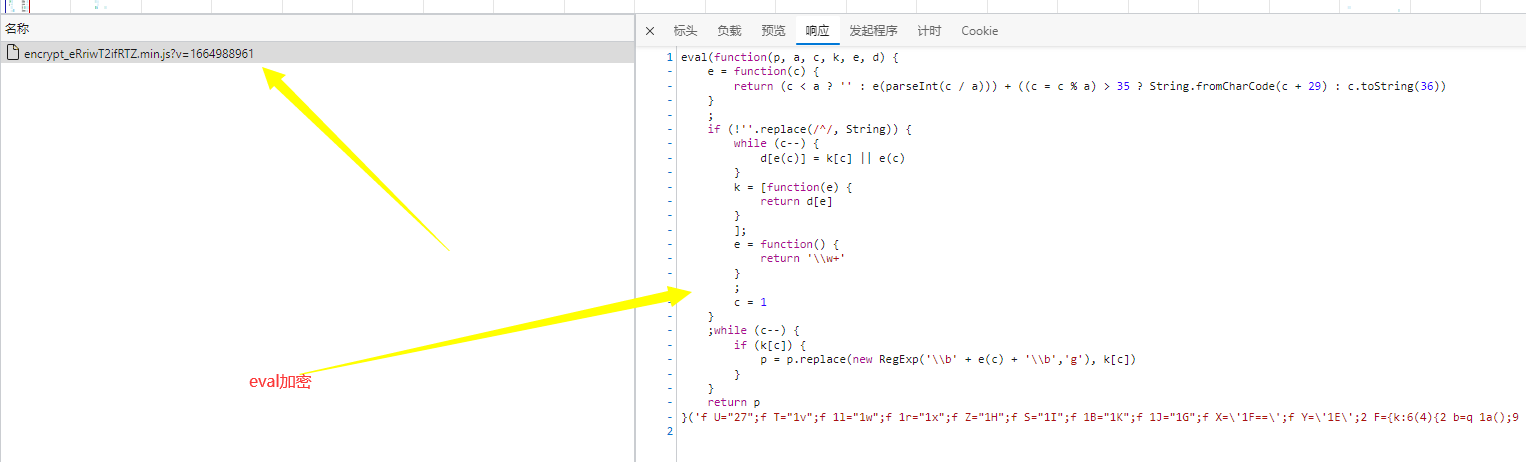Click the "if (!''.replace(/^/, String))" line
Viewport: 1526px width, 462px height.
click(x=809, y=130)
